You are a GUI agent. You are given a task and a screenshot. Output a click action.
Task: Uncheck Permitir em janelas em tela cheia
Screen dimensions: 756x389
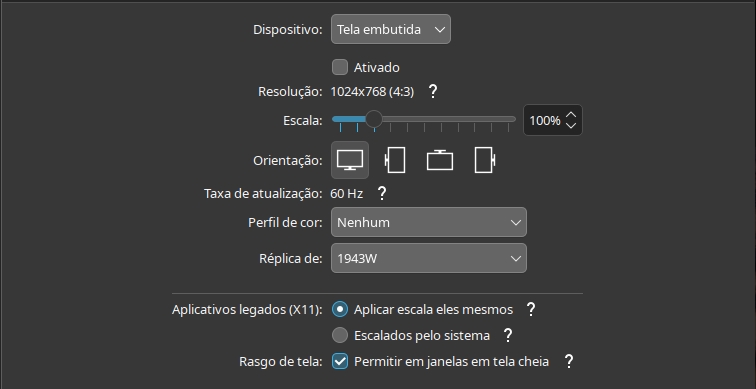point(340,362)
